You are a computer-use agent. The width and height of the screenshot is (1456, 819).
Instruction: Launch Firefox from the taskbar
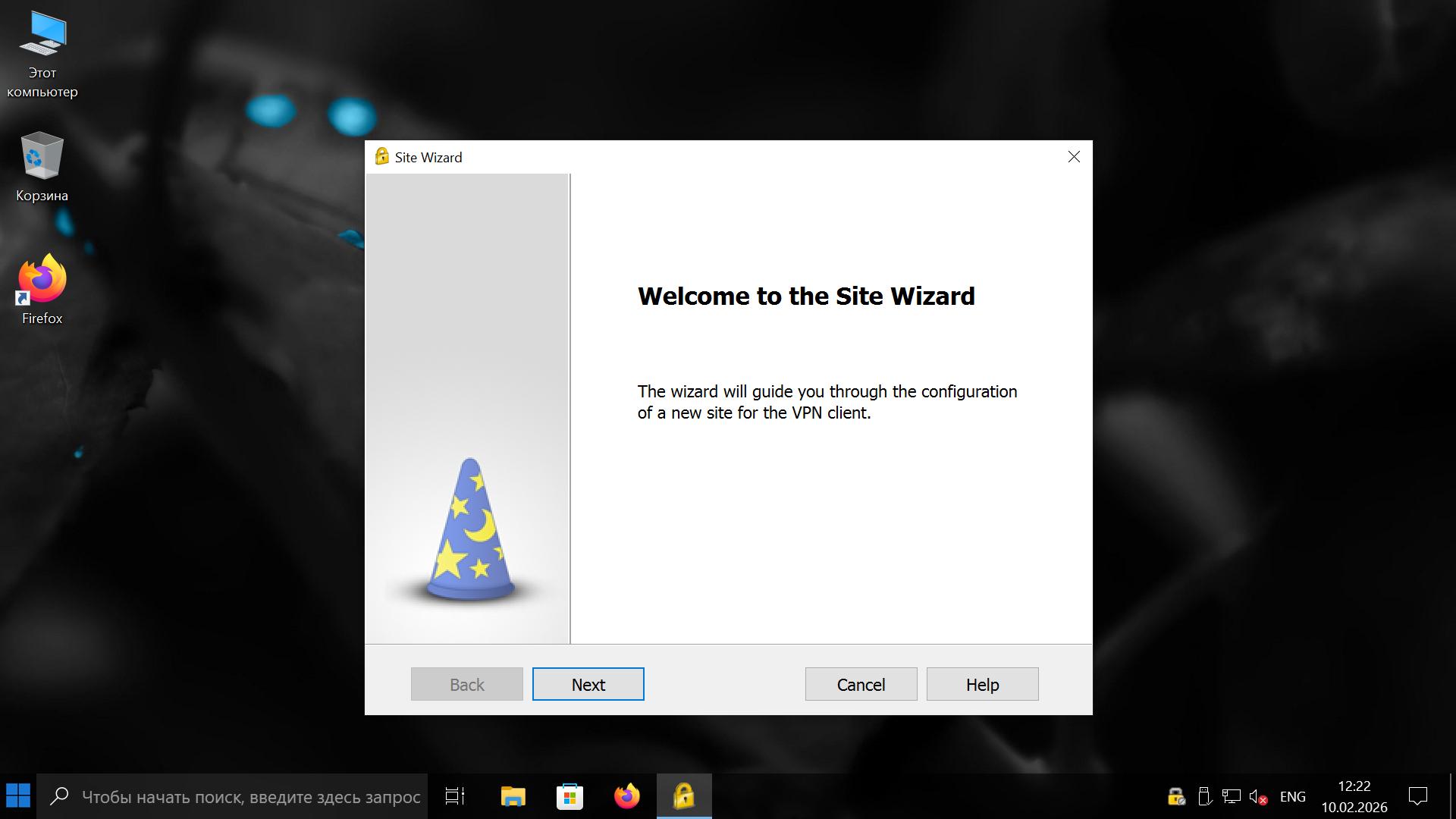[x=626, y=796]
